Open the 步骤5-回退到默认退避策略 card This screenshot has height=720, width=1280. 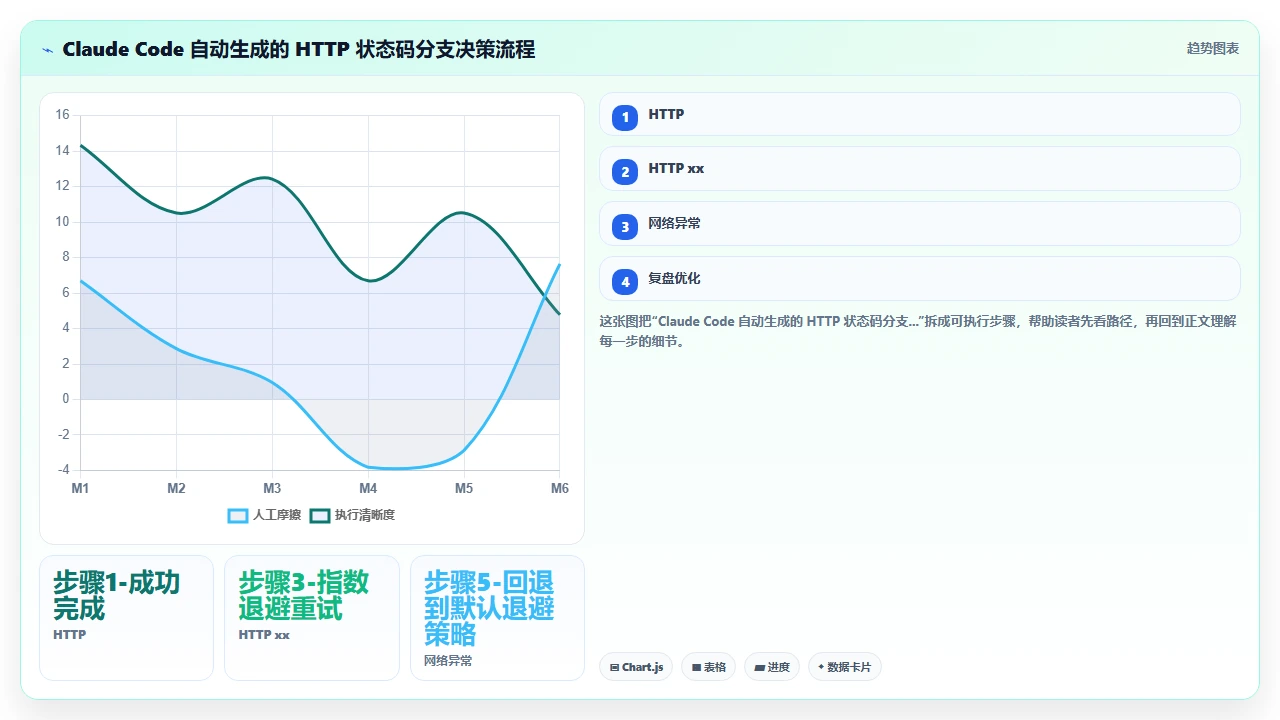point(497,618)
